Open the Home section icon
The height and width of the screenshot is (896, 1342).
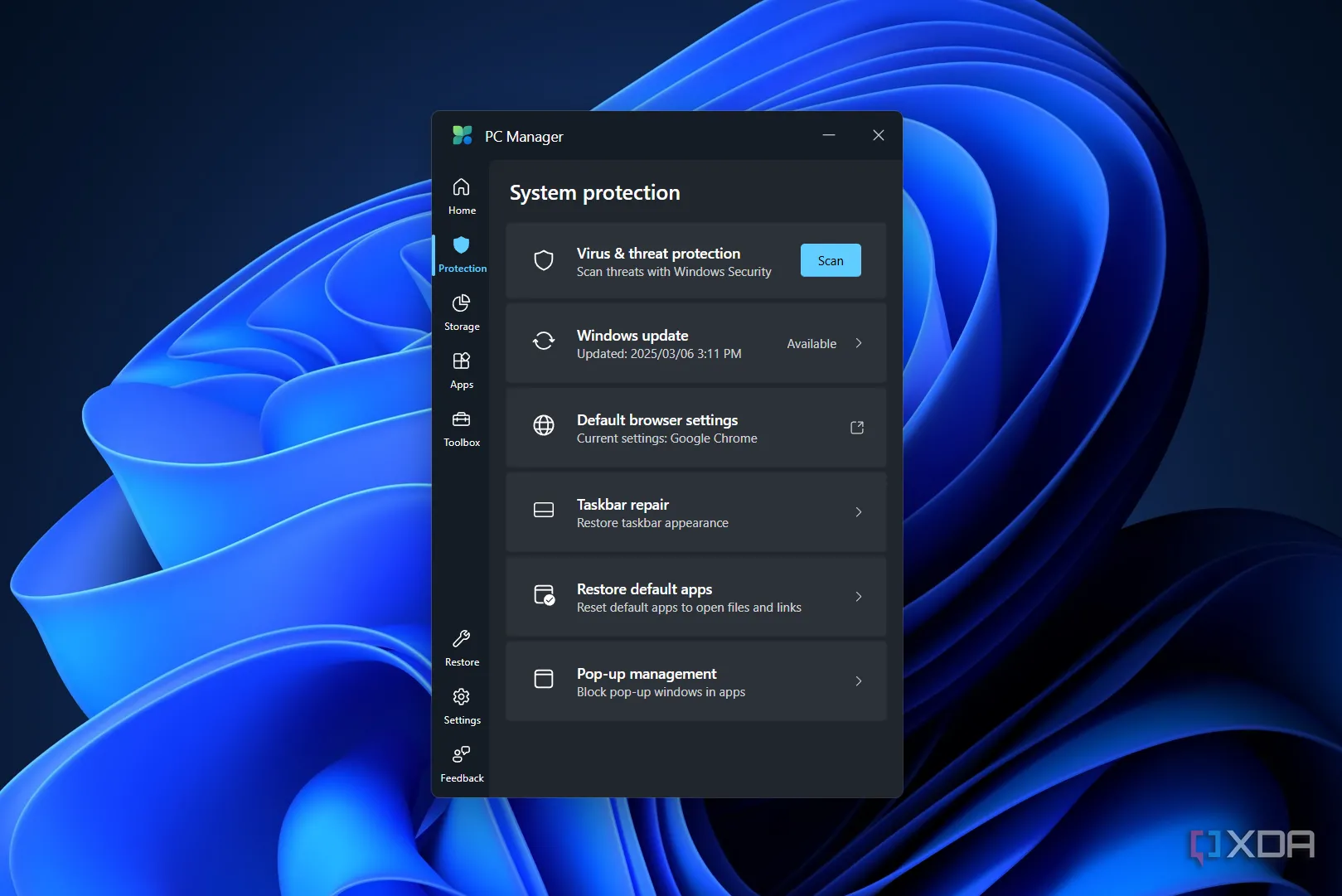coord(461,186)
